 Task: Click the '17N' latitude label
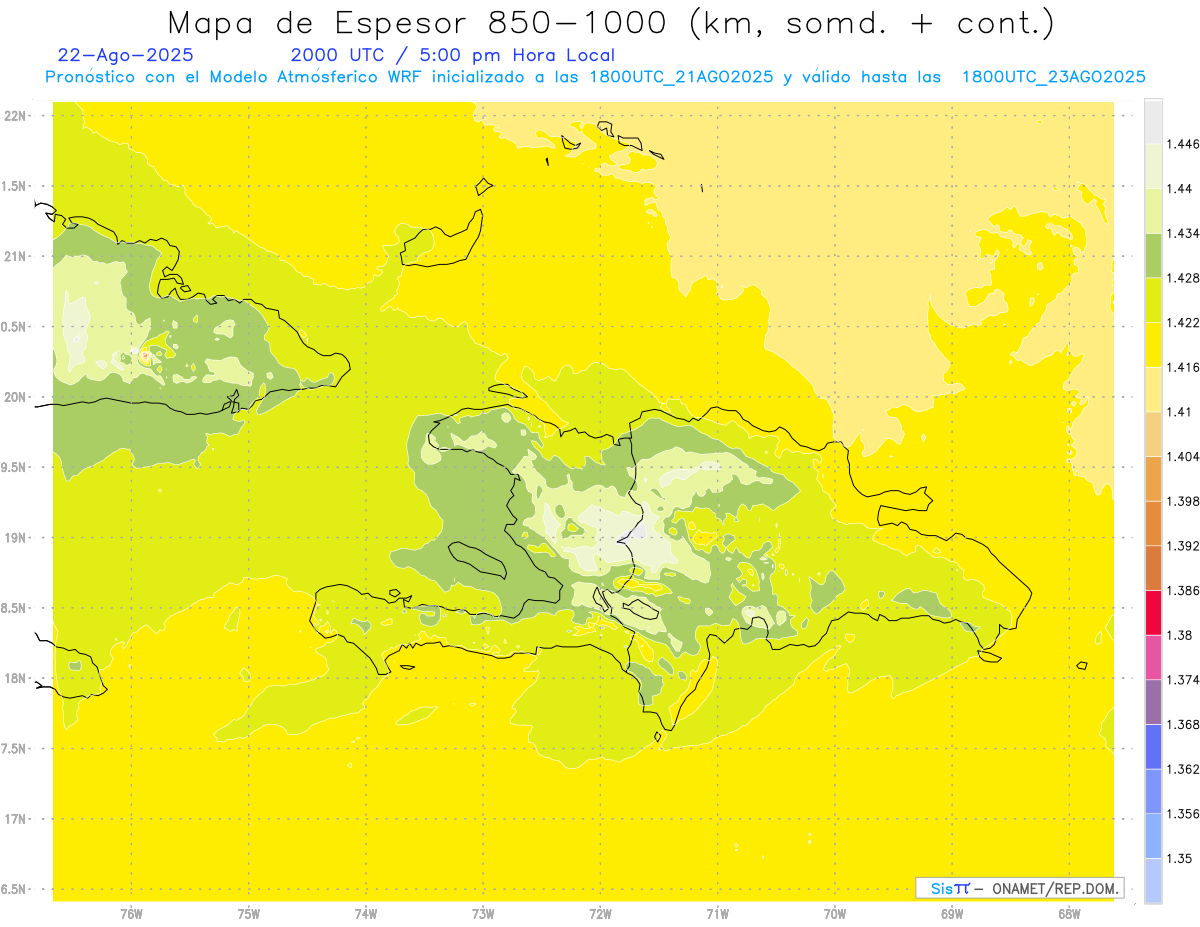(17, 819)
